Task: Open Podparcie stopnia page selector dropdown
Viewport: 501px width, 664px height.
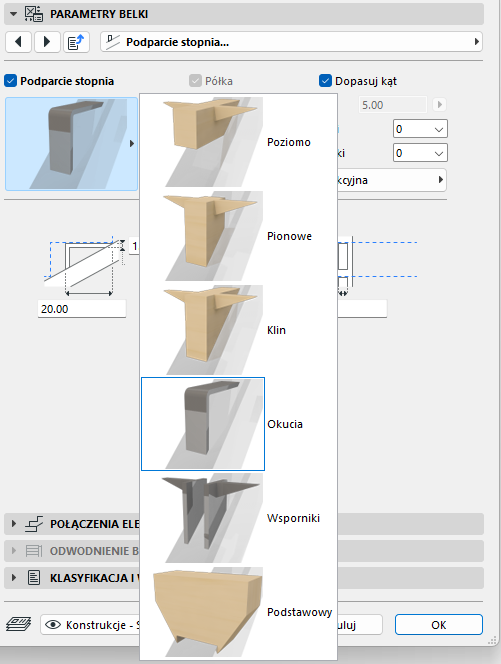Action: [291, 42]
